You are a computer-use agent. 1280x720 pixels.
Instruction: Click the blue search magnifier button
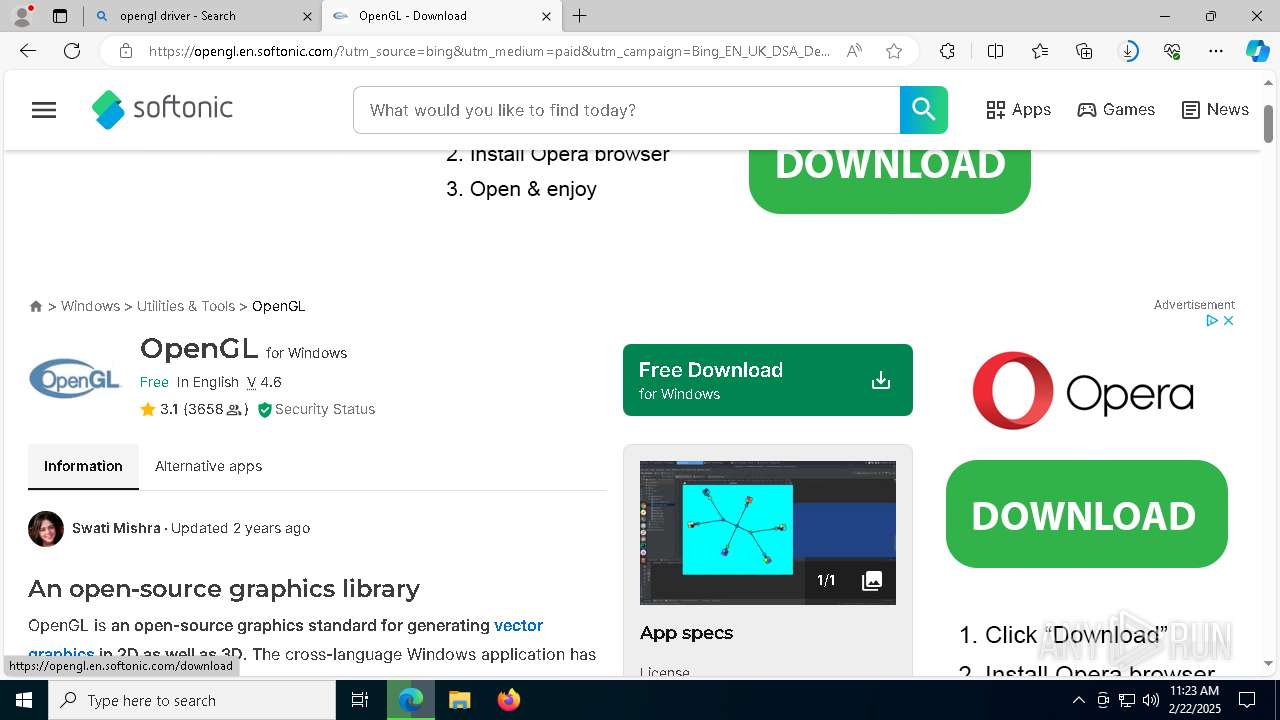point(924,110)
